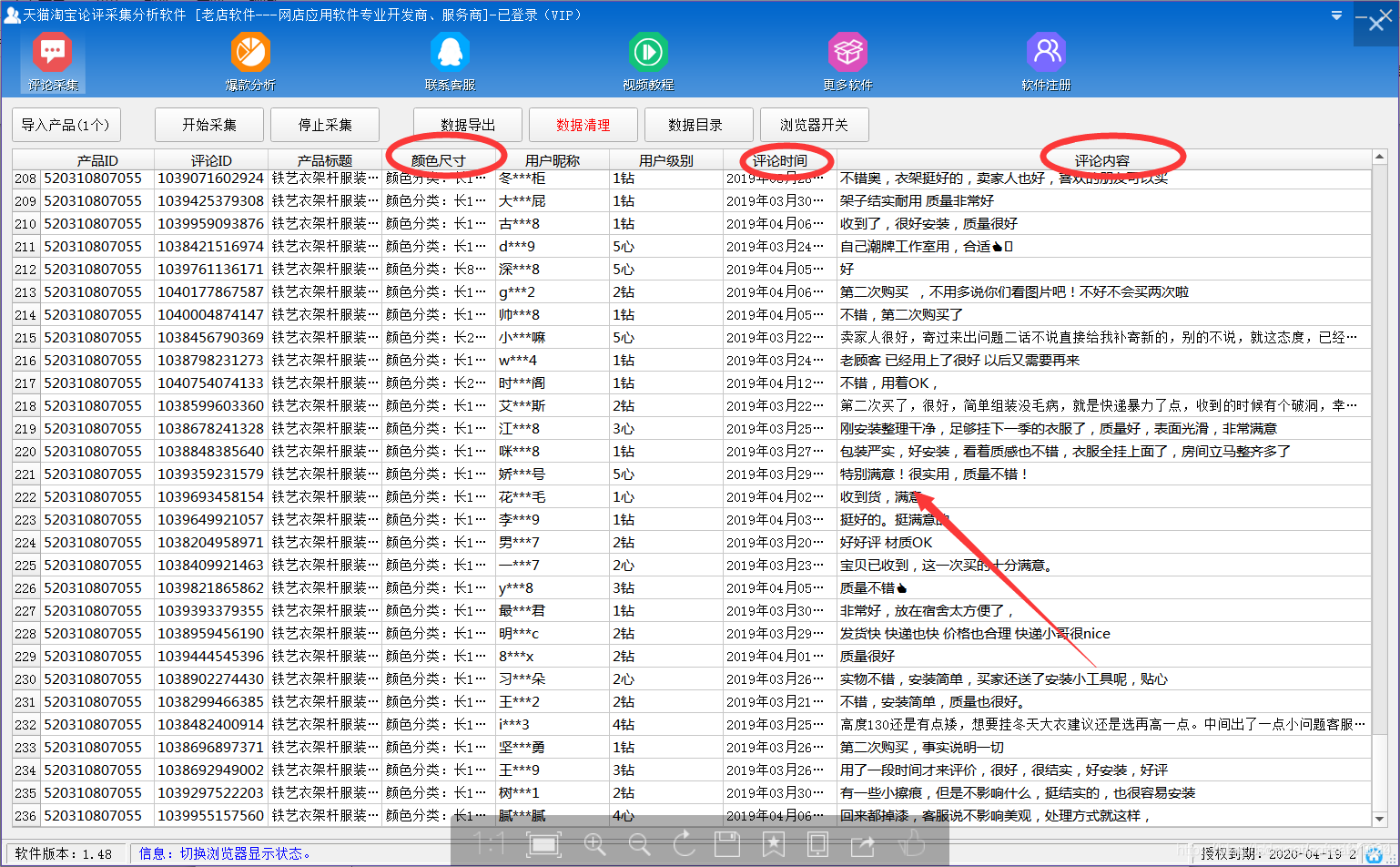1400x867 pixels.
Task: Sort by the 产品ID column header
Action: click(97, 160)
